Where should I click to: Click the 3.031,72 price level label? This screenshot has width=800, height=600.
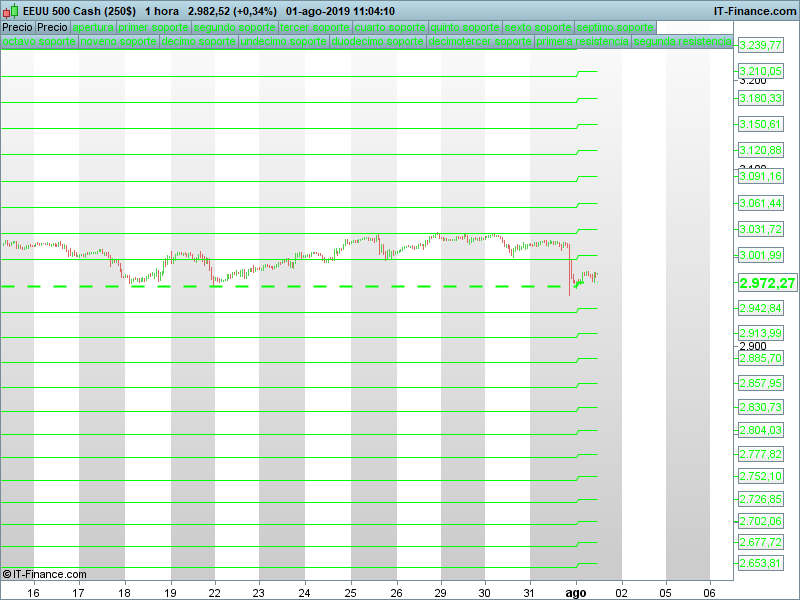(x=761, y=229)
